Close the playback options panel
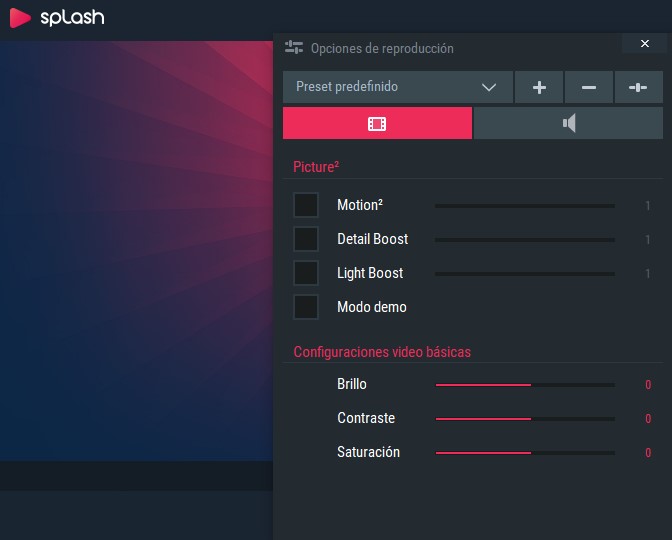 [643, 43]
